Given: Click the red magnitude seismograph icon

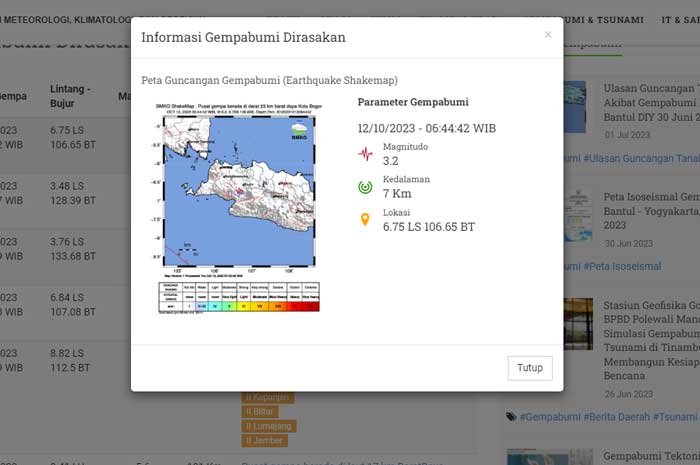Looking at the screenshot, I should click(365, 154).
